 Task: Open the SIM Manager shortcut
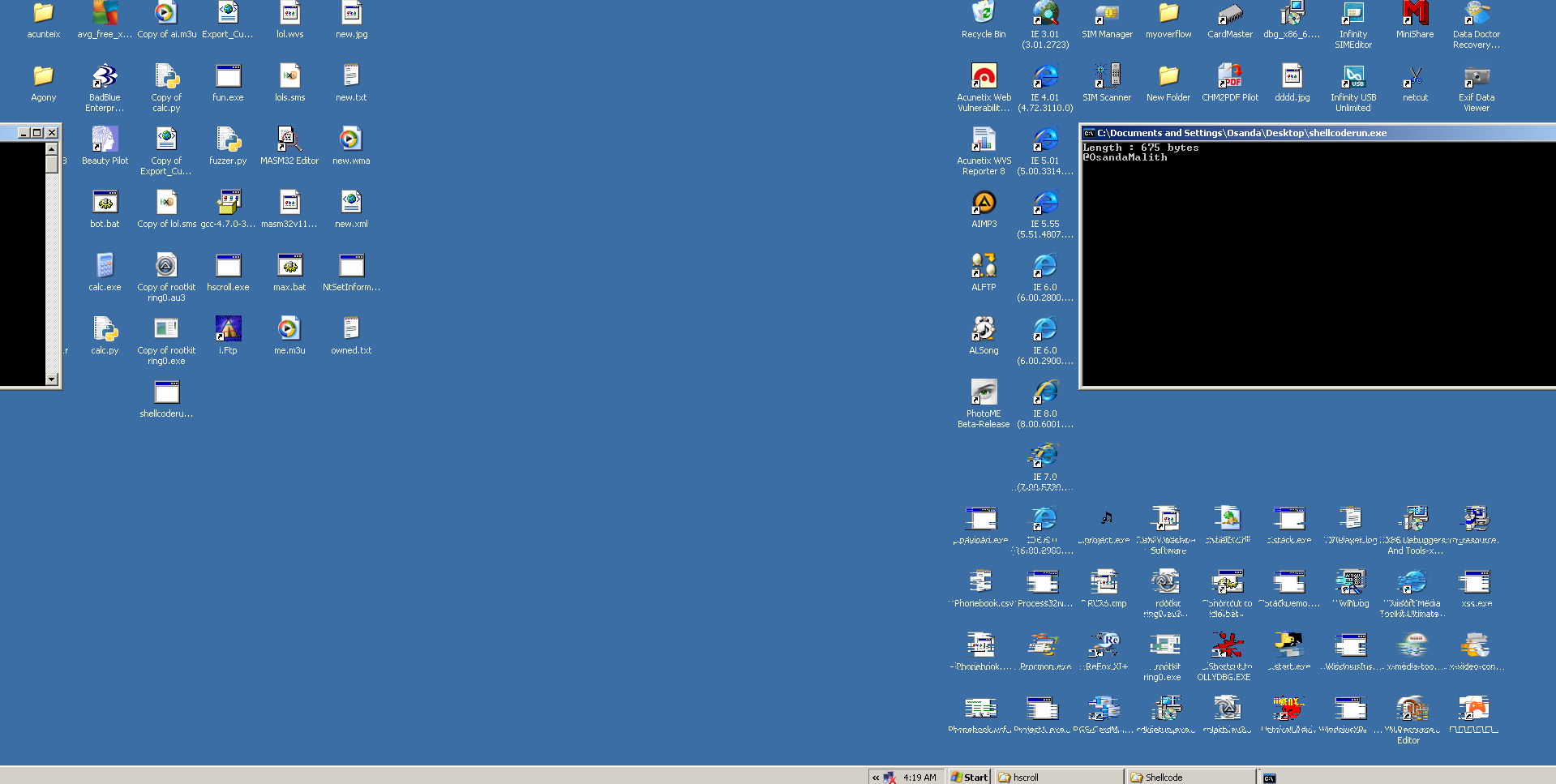coord(1107,14)
